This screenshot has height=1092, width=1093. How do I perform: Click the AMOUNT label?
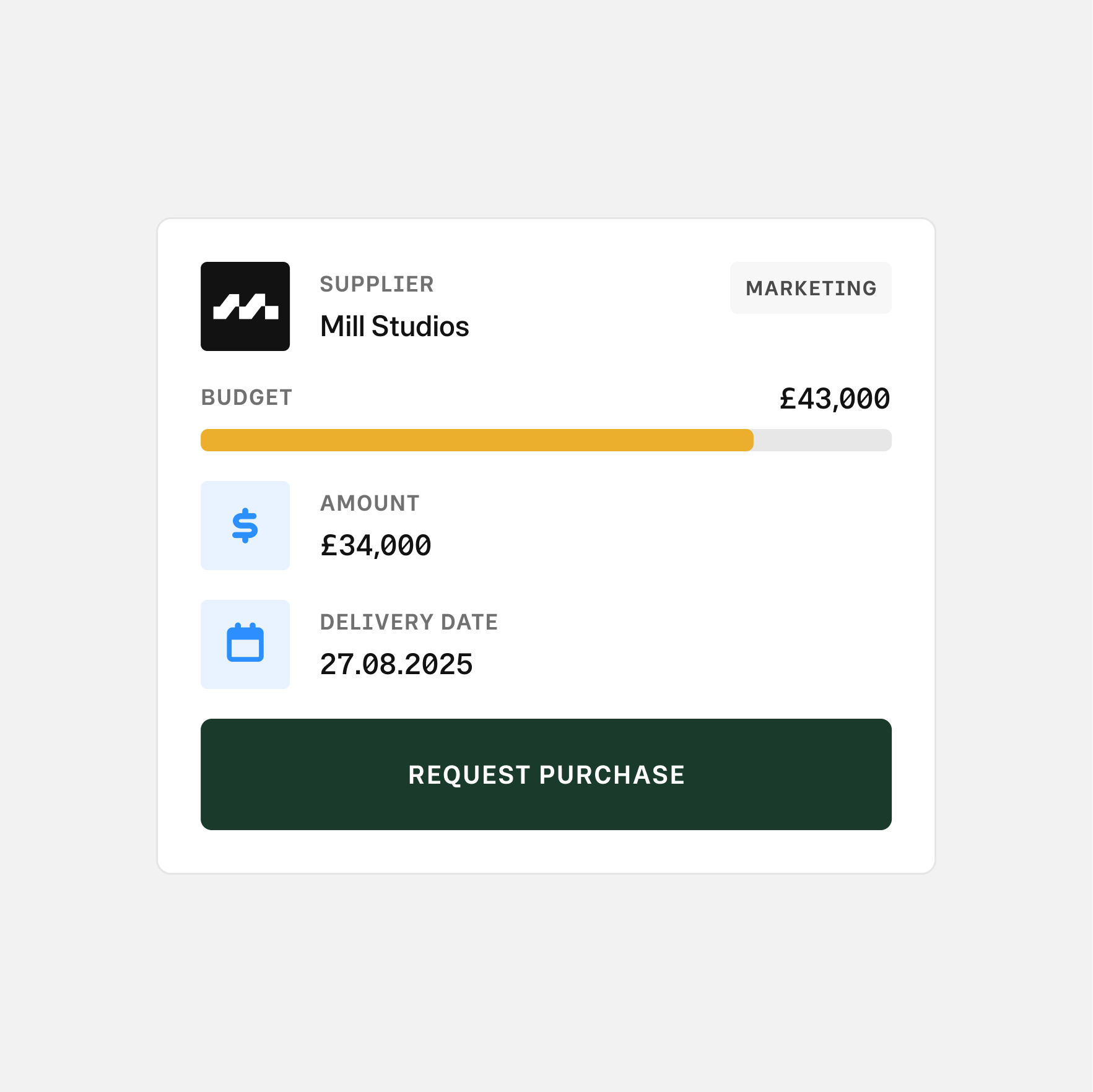(370, 503)
